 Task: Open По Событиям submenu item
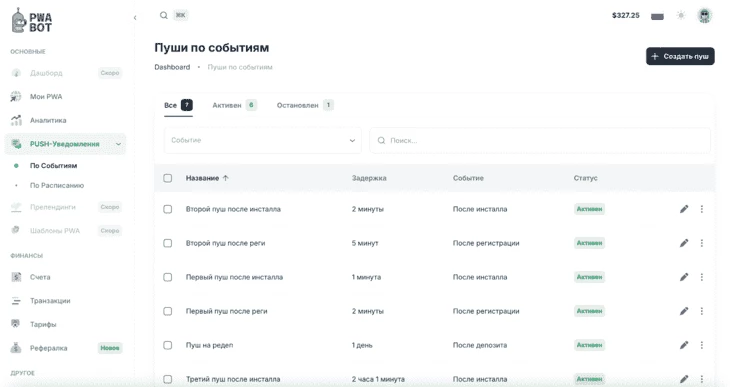pos(54,165)
